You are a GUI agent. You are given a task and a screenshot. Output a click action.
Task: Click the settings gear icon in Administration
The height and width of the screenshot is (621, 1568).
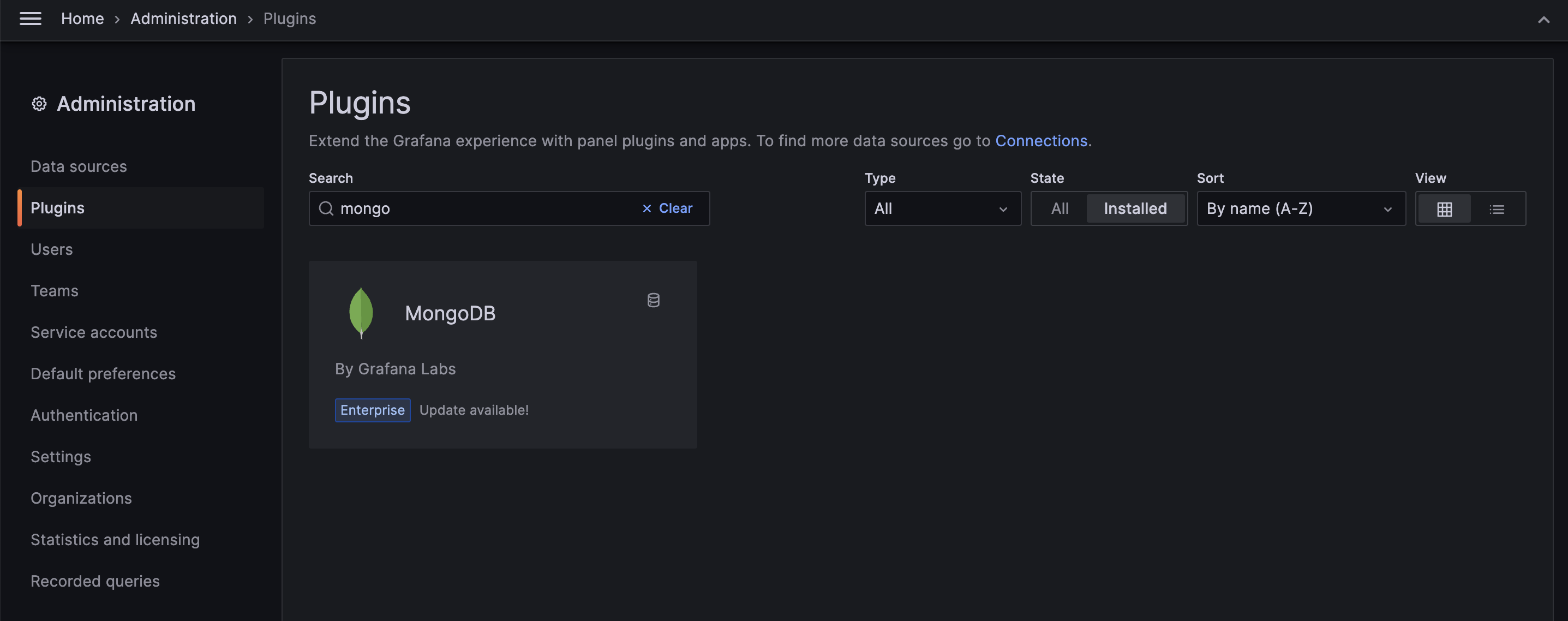[x=38, y=104]
